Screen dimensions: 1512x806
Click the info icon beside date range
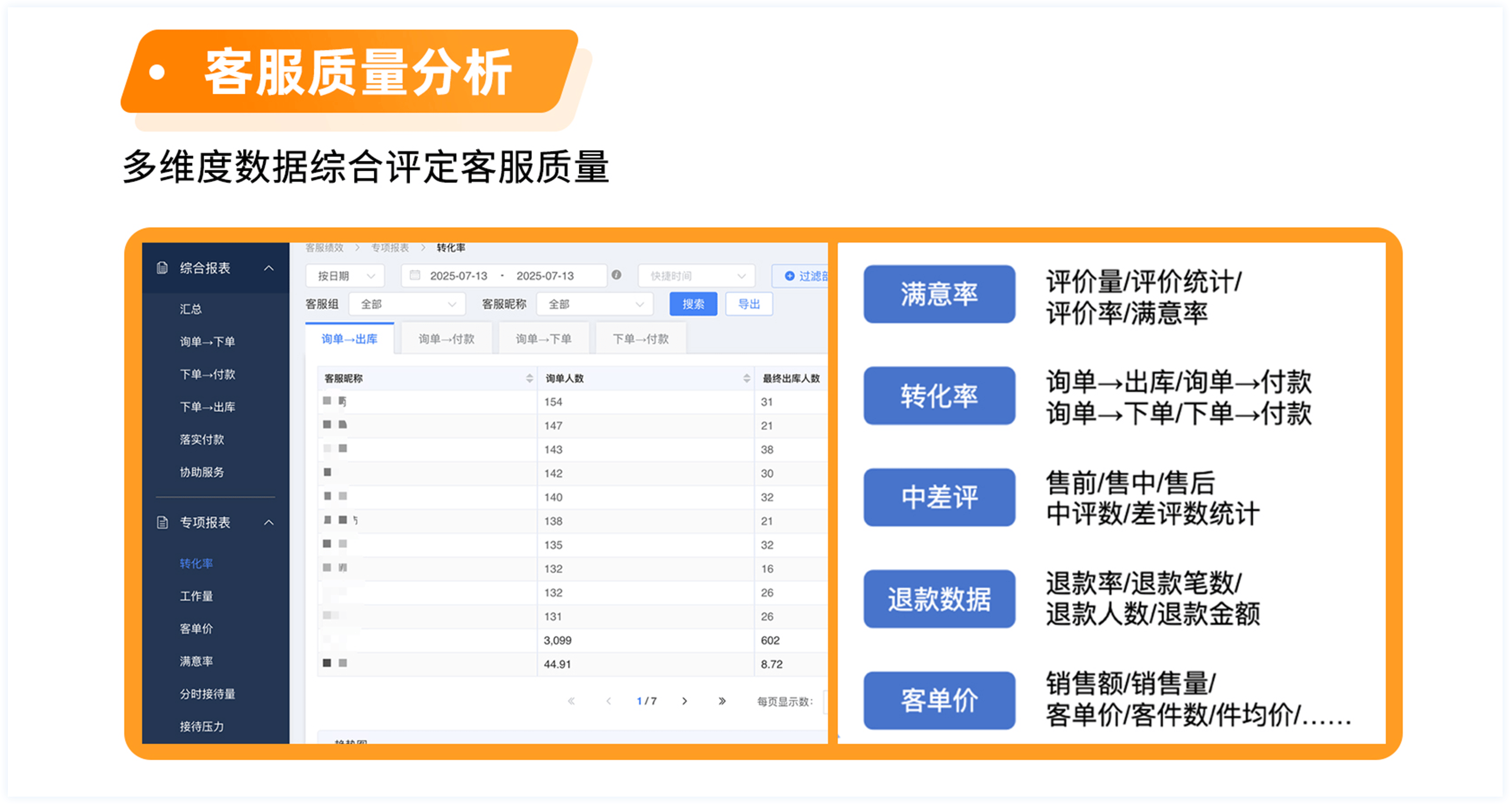[x=616, y=275]
